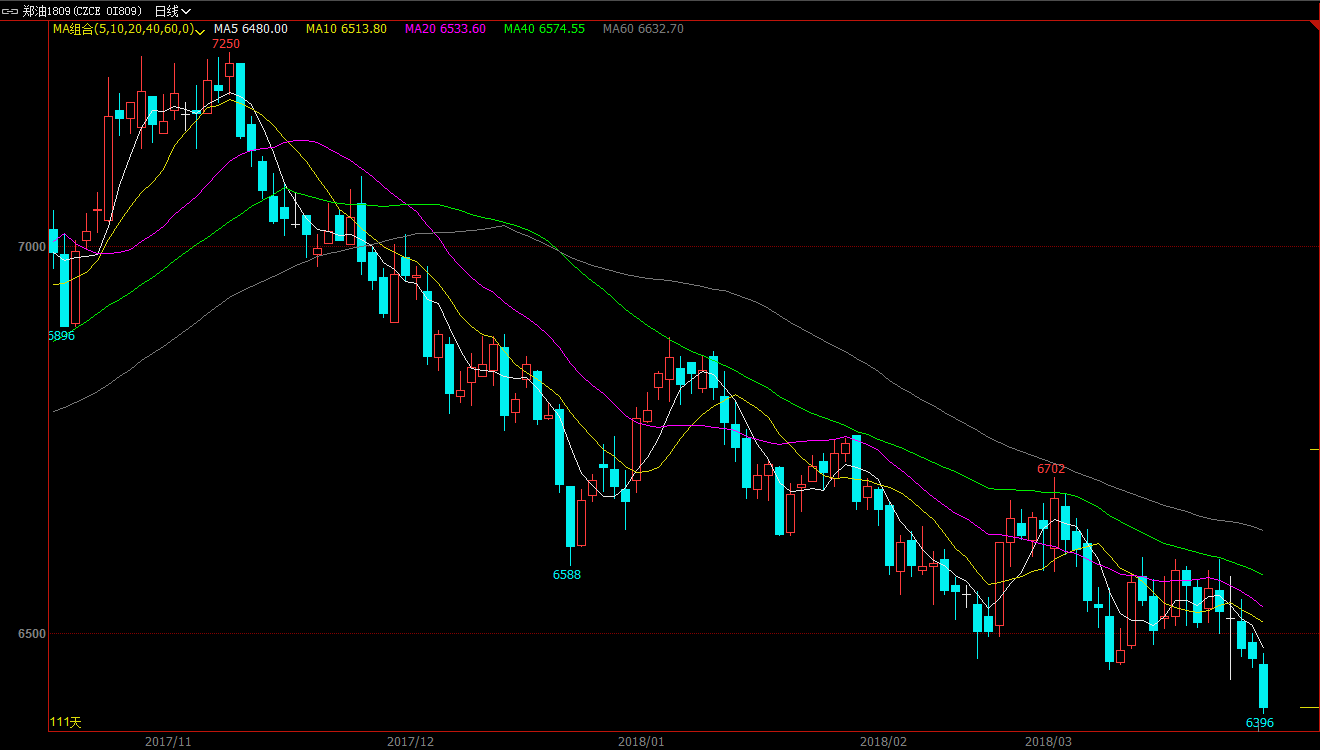Screen dimensions: 1320x750
Task: Click the 2017/11 date axis label
Action: [x=168, y=741]
